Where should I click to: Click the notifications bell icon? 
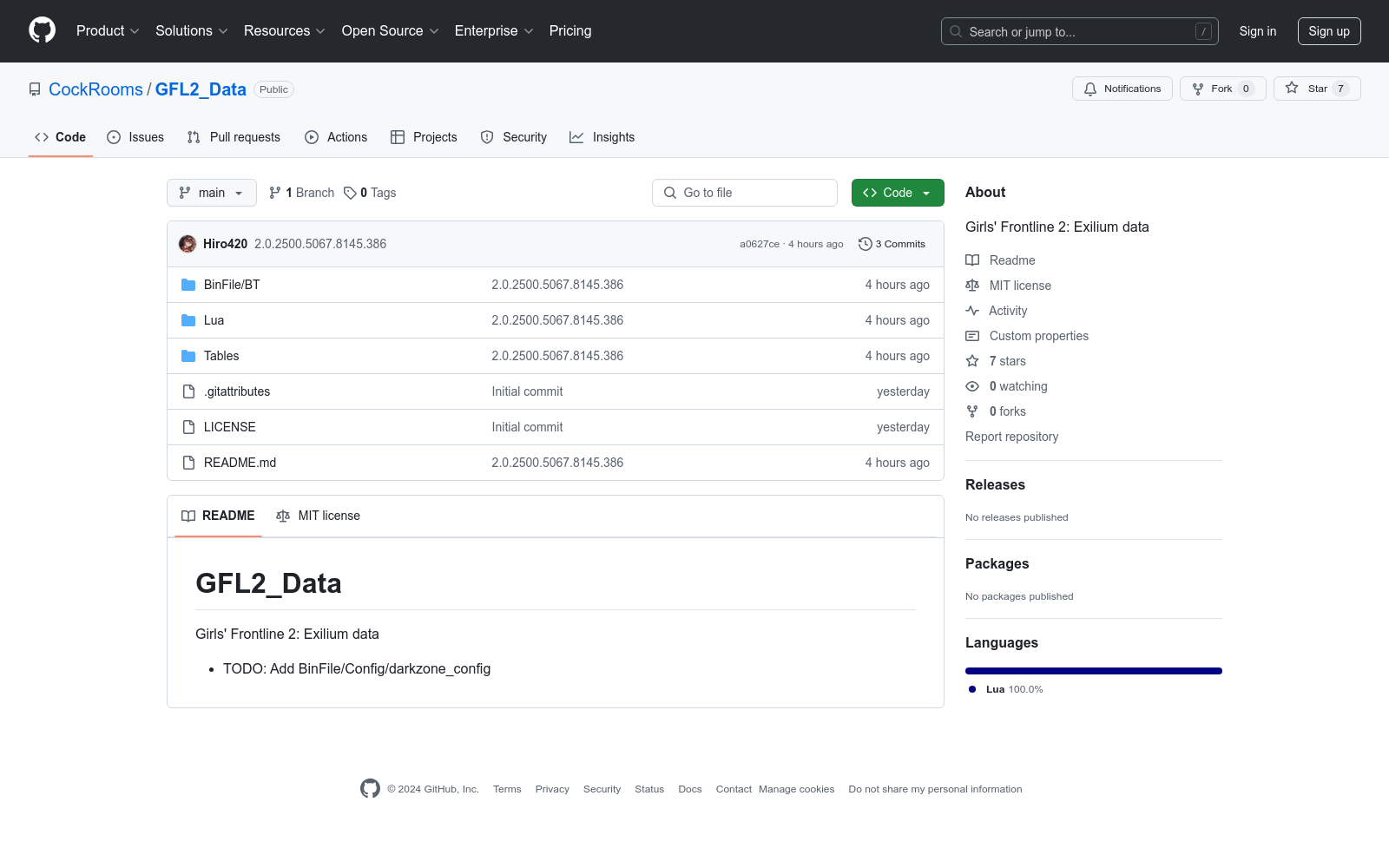(1090, 89)
